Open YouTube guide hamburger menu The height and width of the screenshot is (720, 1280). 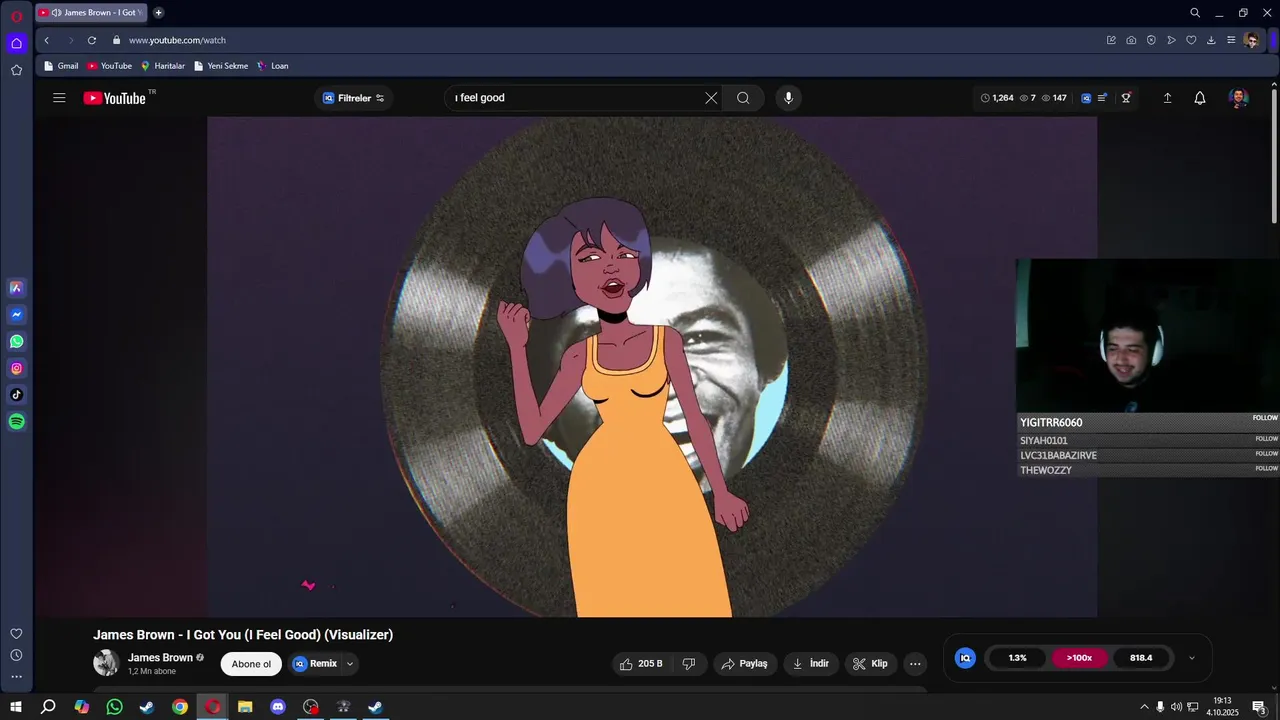(x=59, y=98)
